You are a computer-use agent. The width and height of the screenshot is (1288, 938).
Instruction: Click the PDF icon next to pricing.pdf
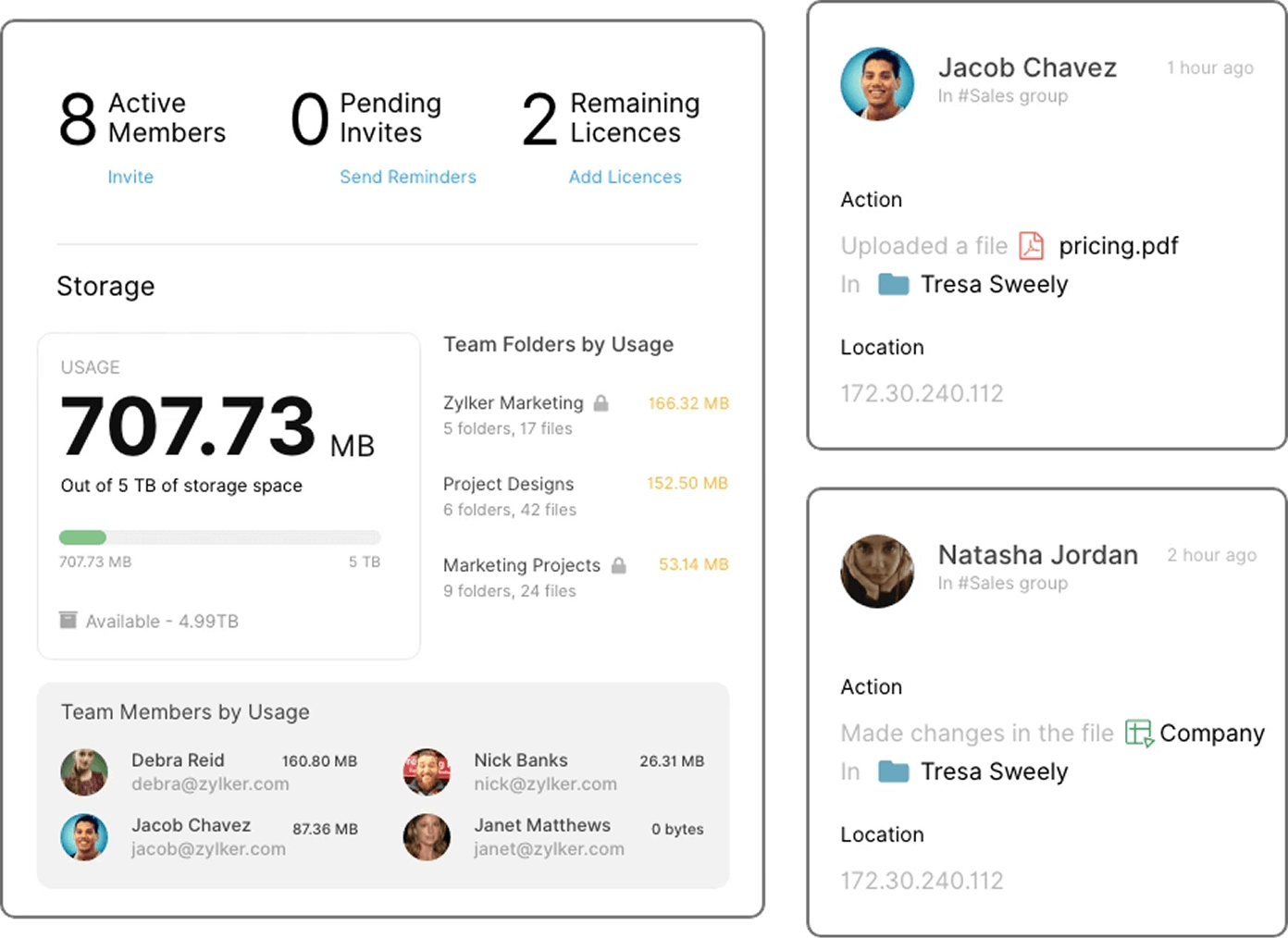pos(1034,246)
